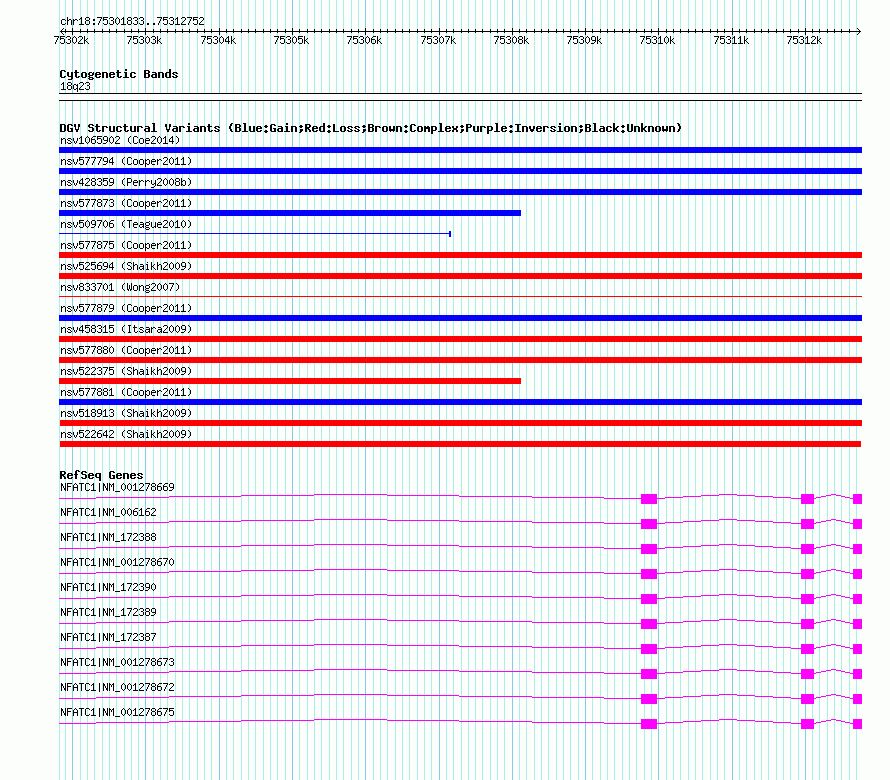Click the first exon box of NM_172390

pos(649,599)
